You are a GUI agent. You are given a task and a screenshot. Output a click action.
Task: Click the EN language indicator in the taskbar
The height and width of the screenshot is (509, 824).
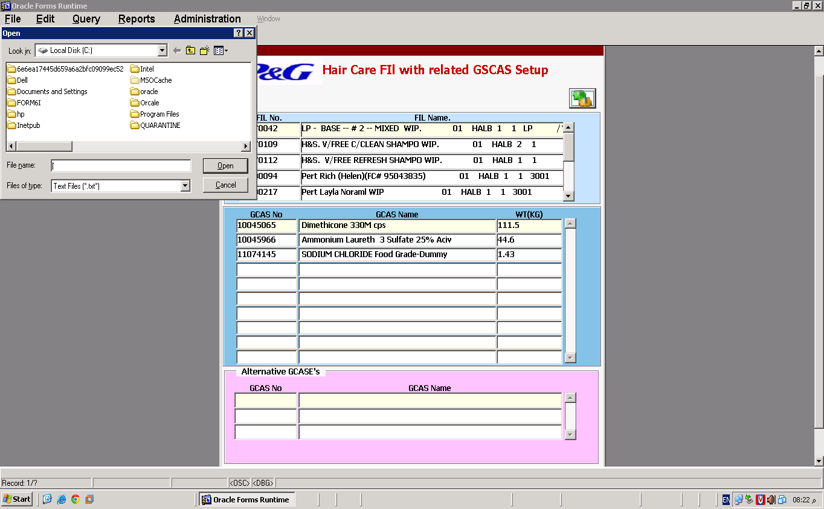click(x=726, y=500)
